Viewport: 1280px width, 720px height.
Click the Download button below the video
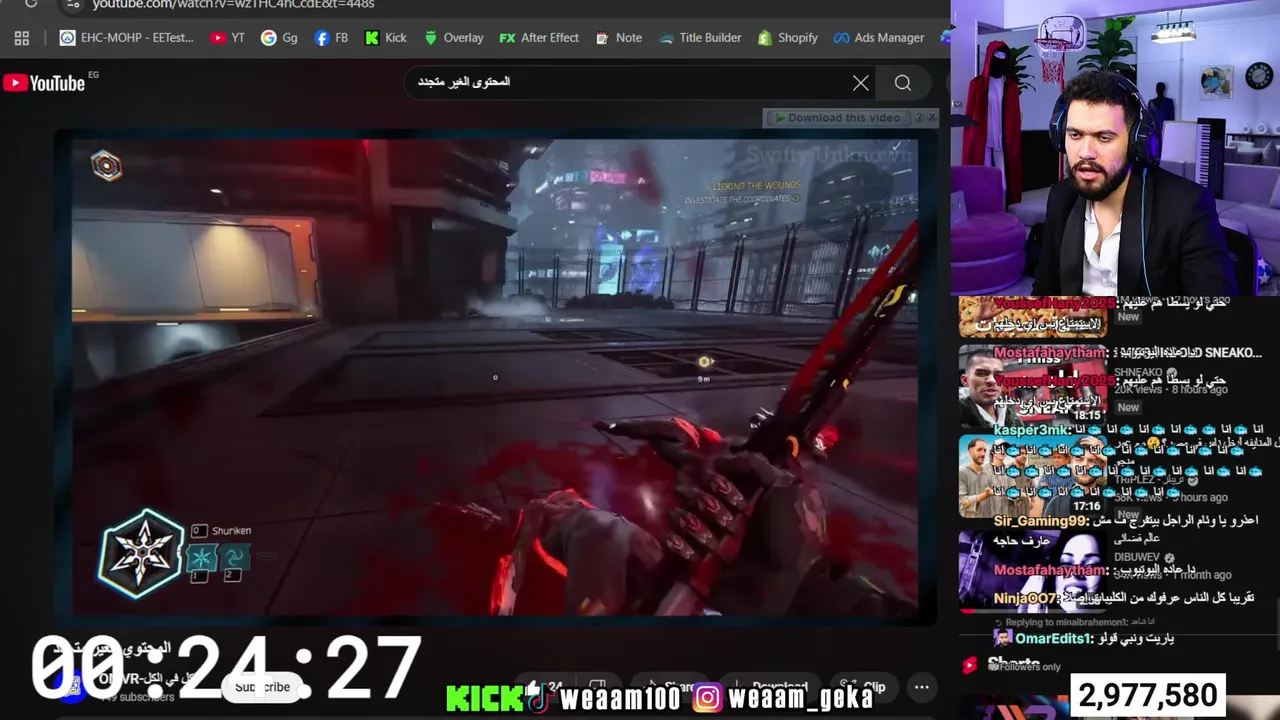click(772, 687)
